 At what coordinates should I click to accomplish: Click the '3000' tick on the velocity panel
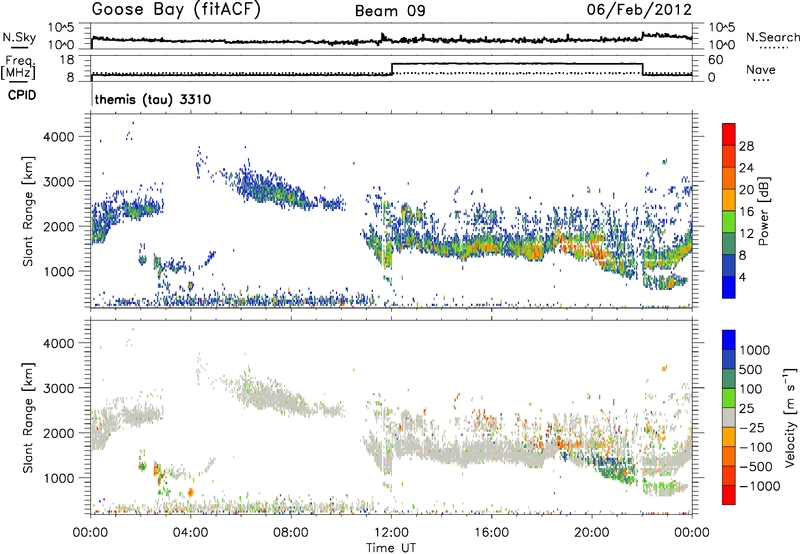pos(58,388)
